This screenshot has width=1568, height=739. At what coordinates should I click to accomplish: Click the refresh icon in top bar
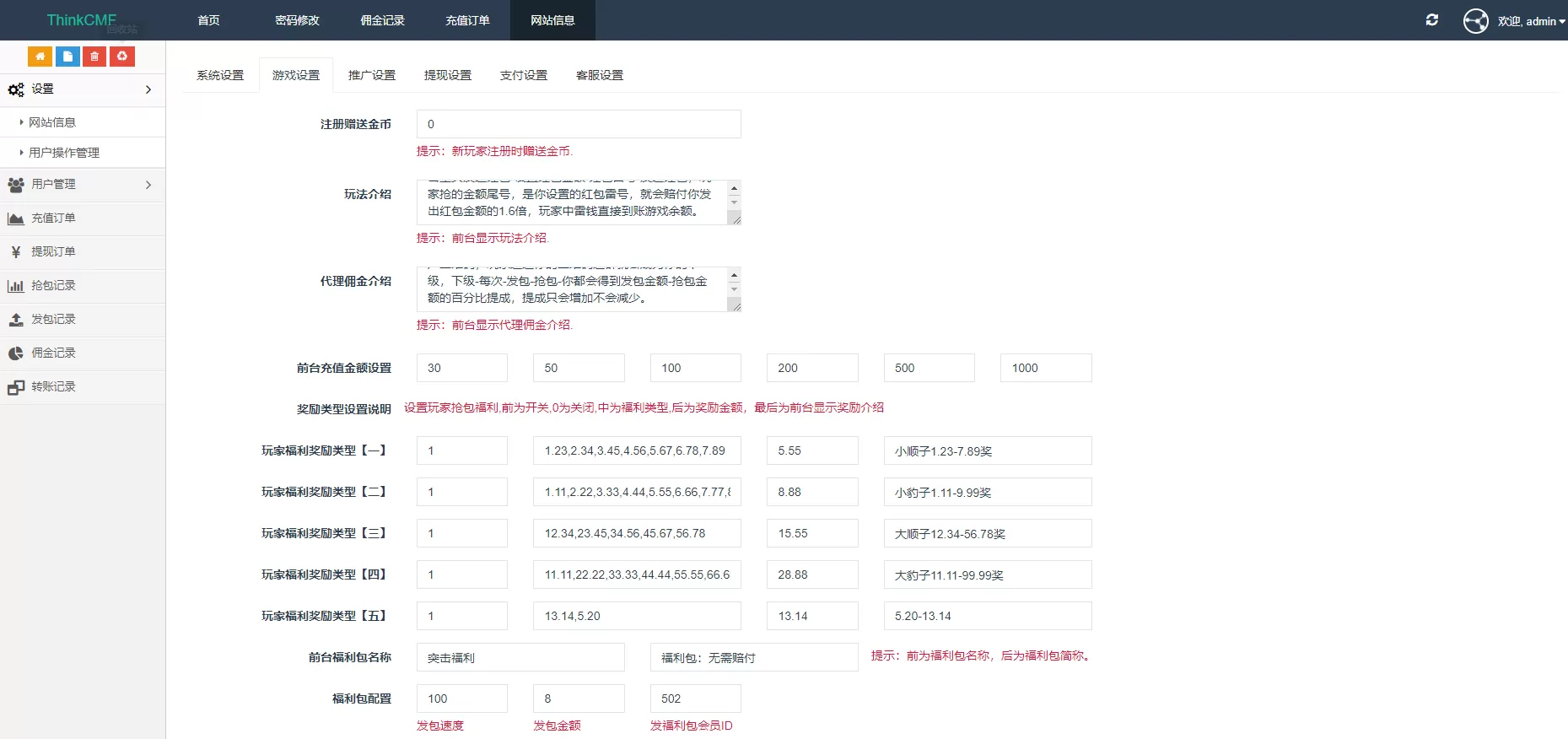click(x=1431, y=20)
